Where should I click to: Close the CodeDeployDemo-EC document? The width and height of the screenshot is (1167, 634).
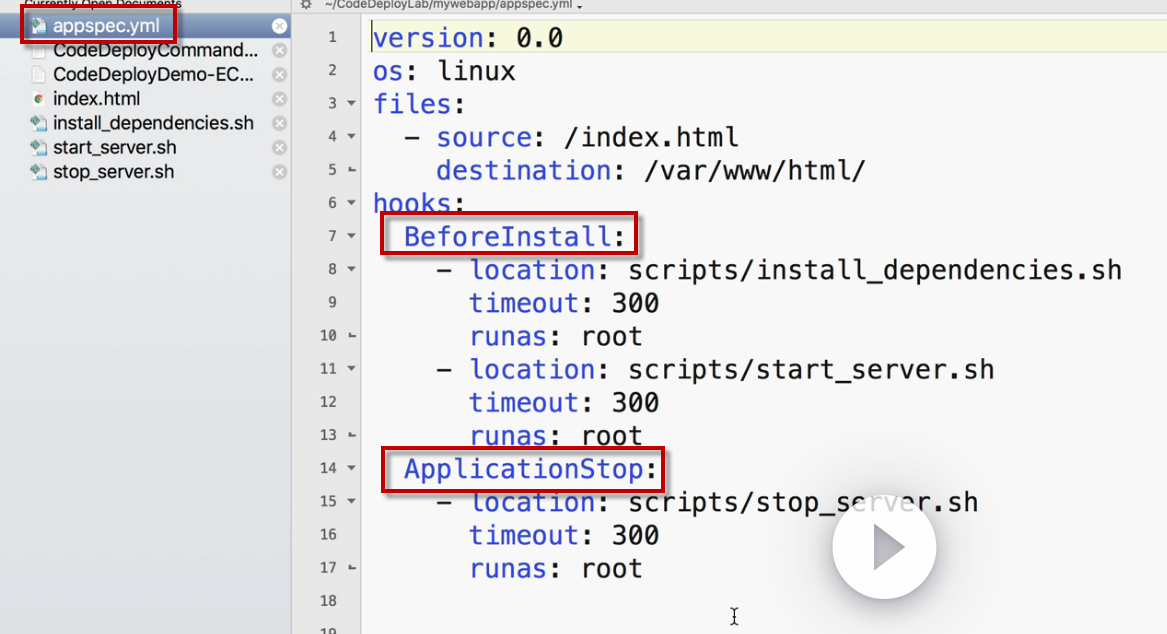pos(279,74)
